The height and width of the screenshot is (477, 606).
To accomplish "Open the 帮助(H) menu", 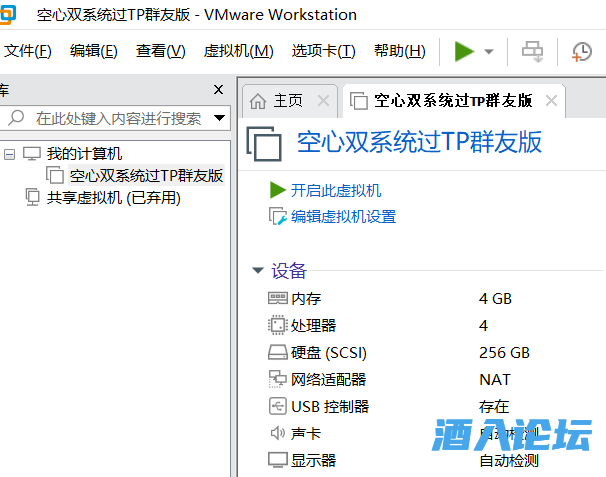I will pos(400,51).
